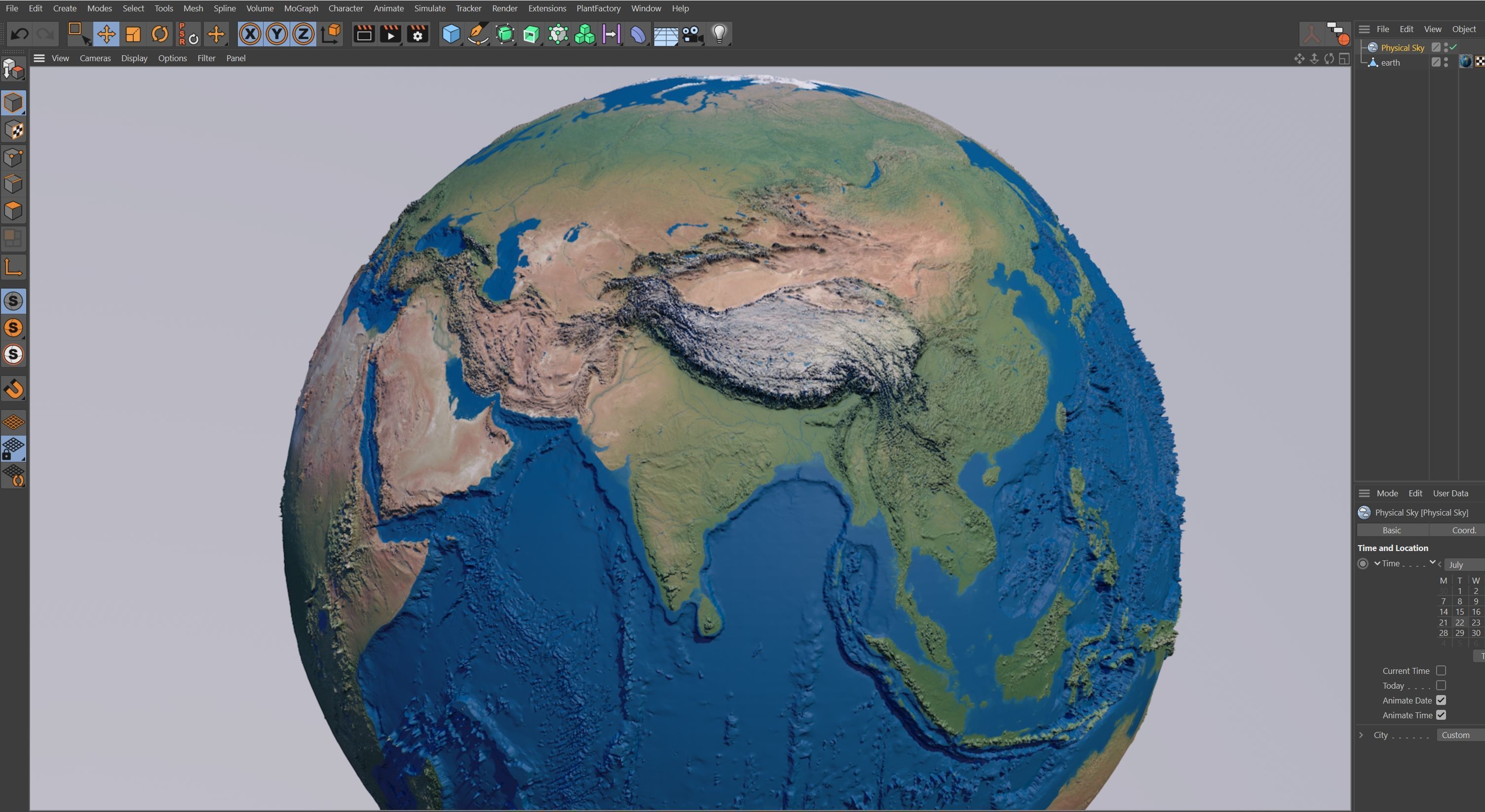
Task: Open the Simulate main menu
Action: click(x=429, y=9)
